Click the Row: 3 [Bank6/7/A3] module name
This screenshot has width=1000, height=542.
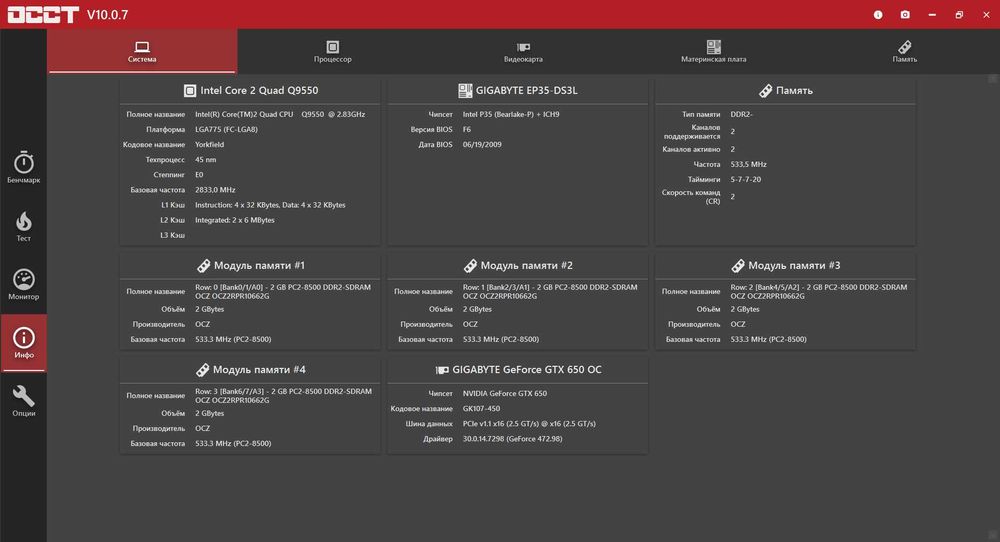283,396
